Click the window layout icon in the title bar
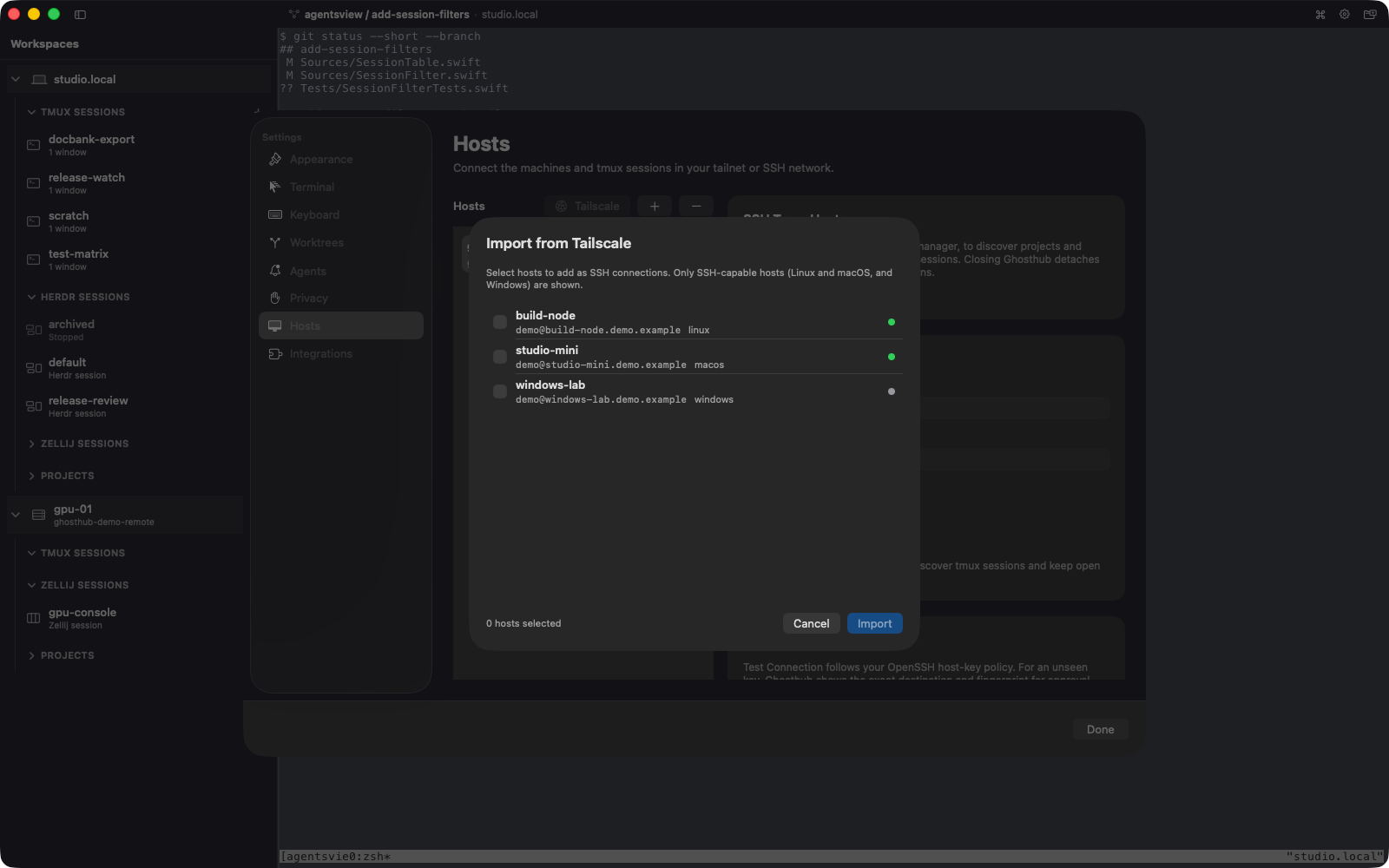This screenshot has height=868, width=1389. tap(1370, 14)
